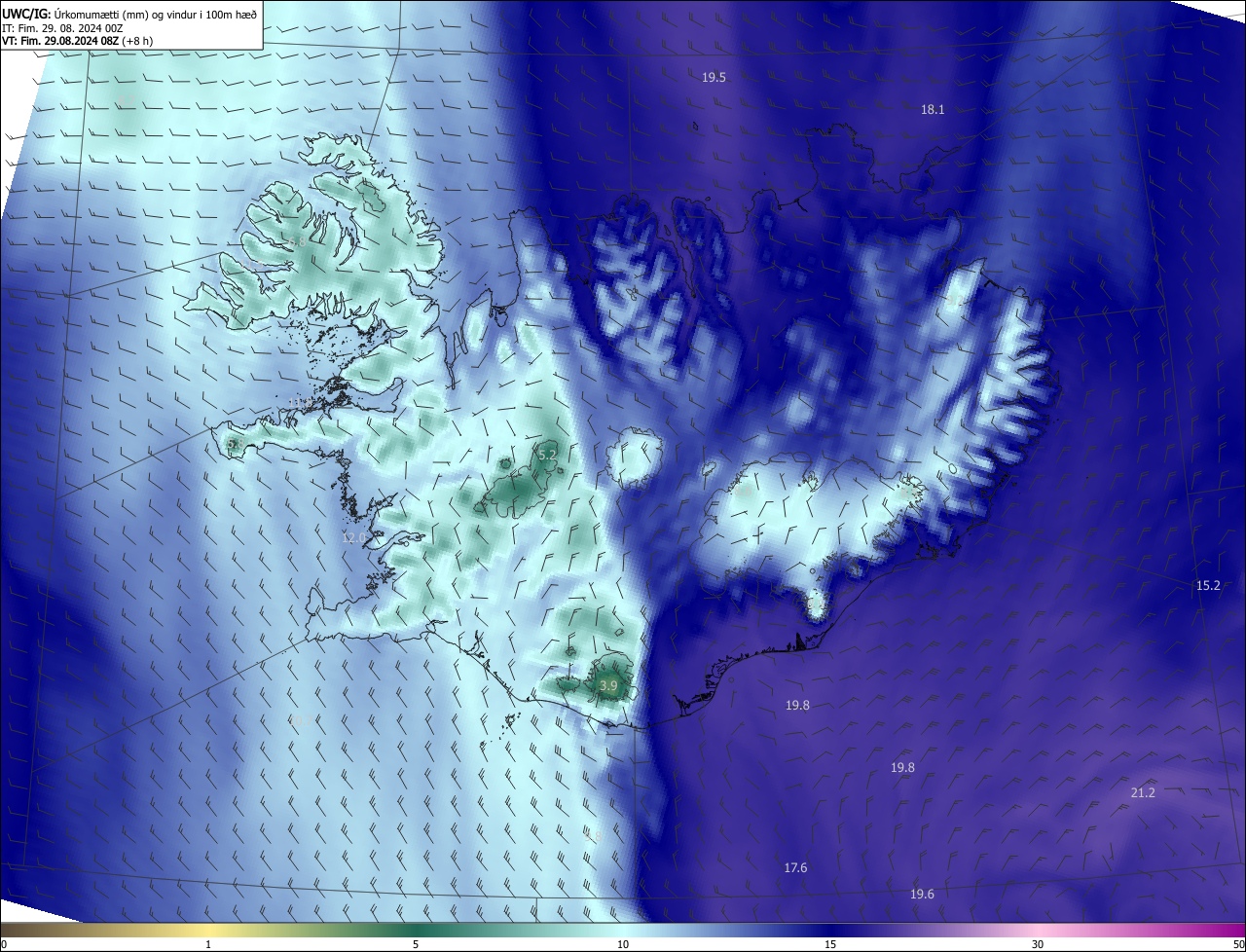This screenshot has width=1246, height=952.
Task: Click the 18.1 value label
Action: [933, 110]
